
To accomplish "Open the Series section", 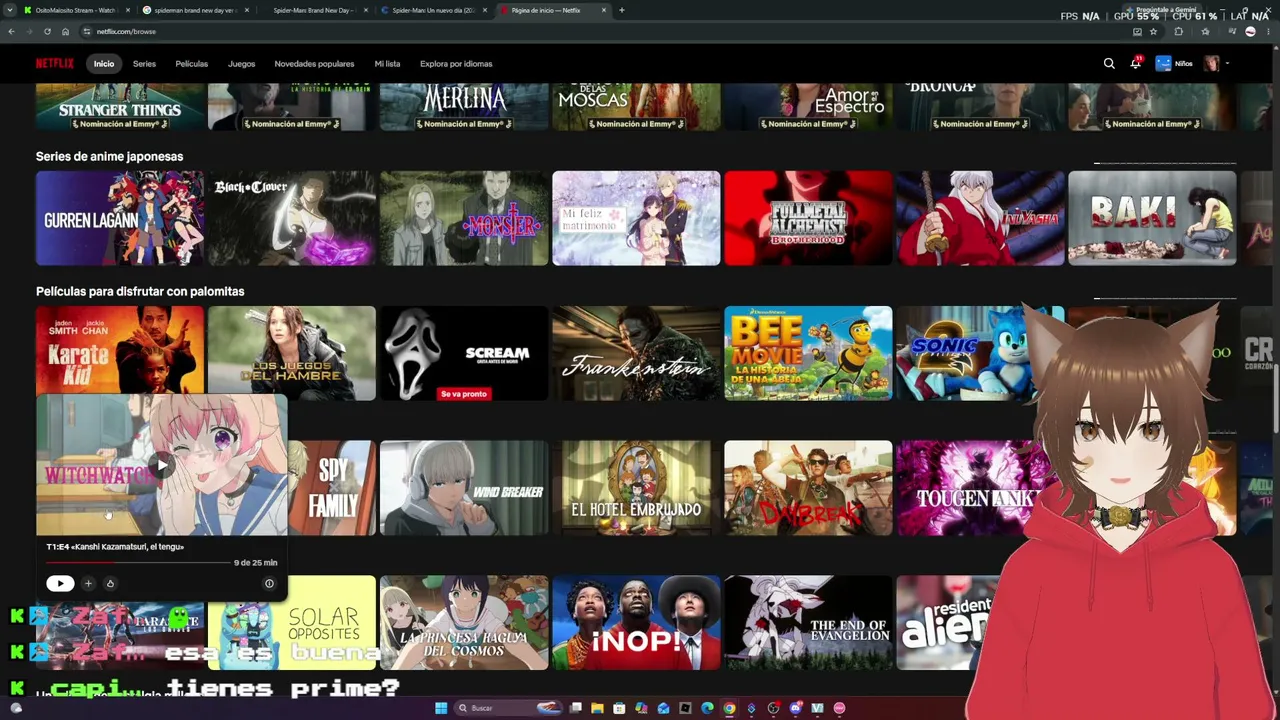I will [x=144, y=64].
